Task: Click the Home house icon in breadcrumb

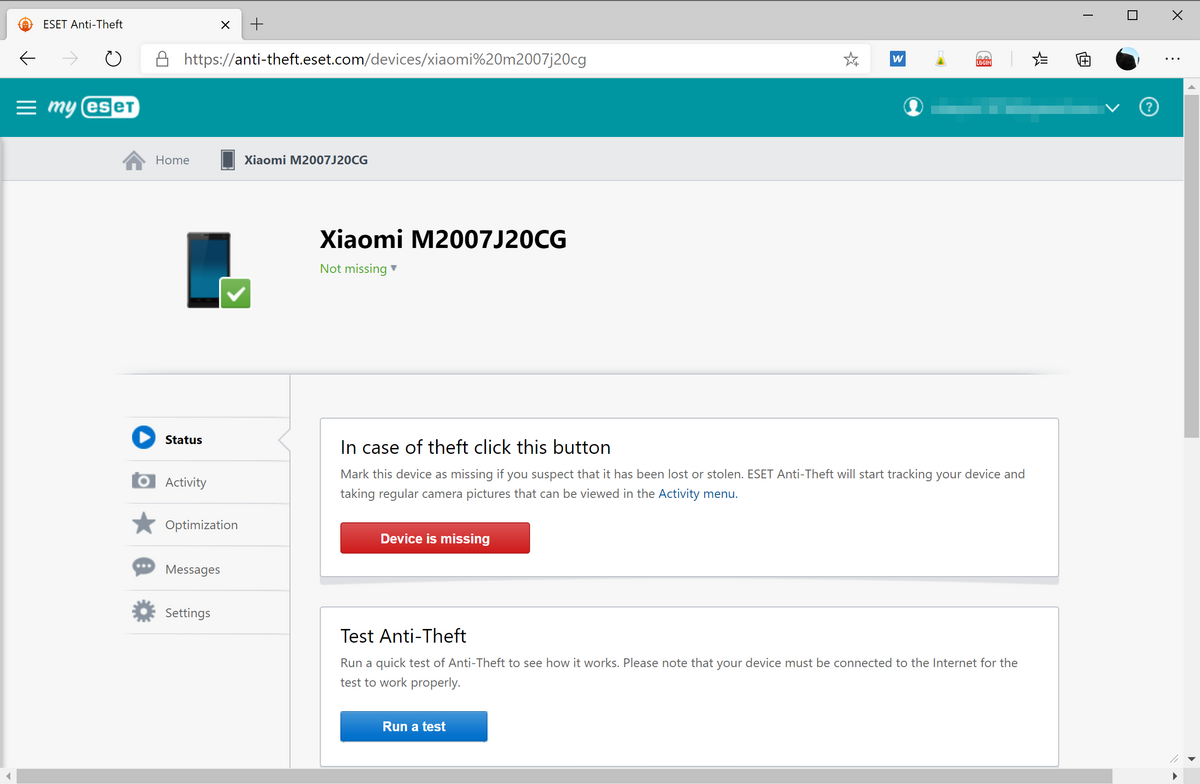Action: pos(133,160)
